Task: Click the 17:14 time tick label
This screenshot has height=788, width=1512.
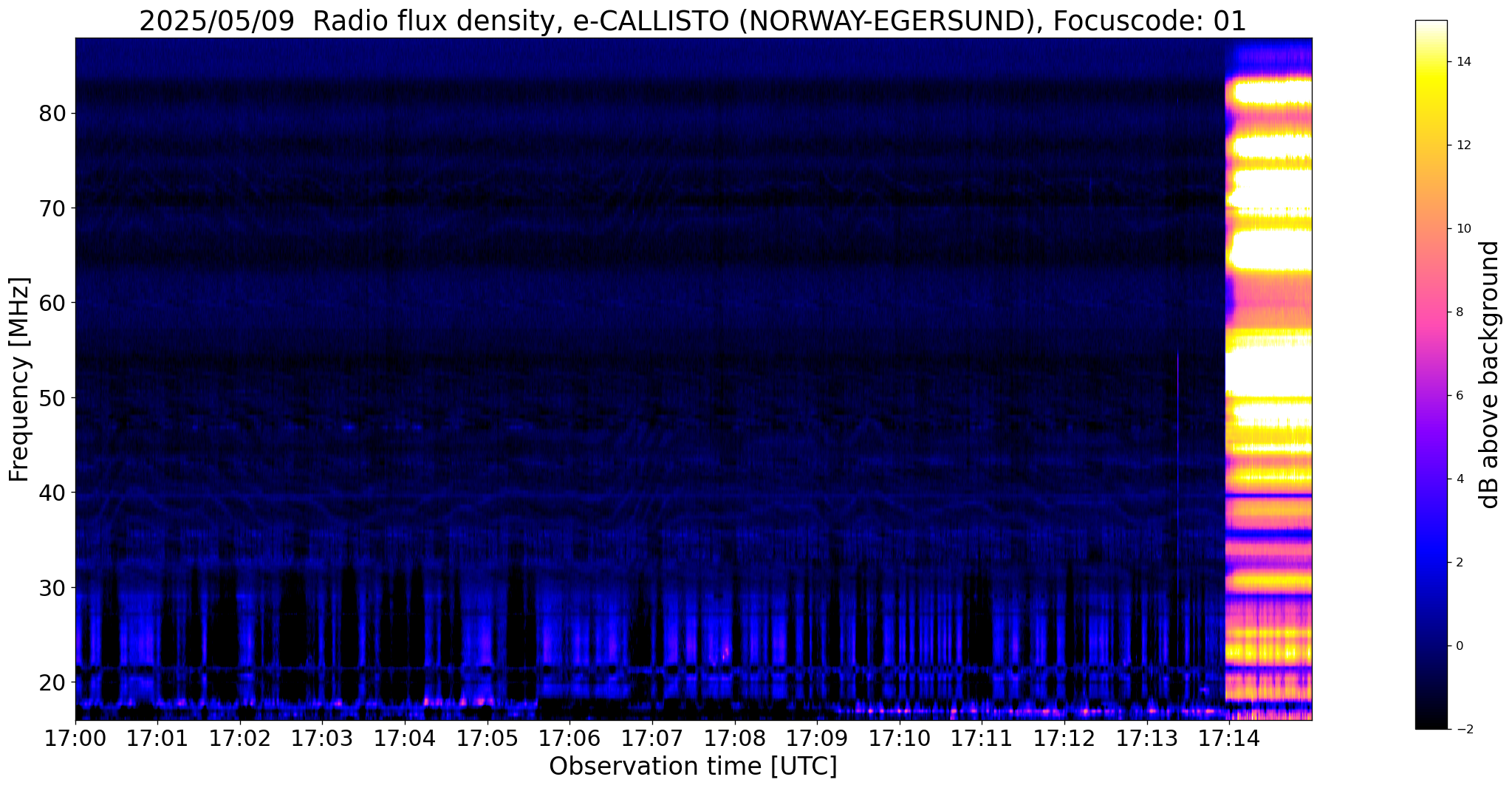Action: click(x=1228, y=738)
